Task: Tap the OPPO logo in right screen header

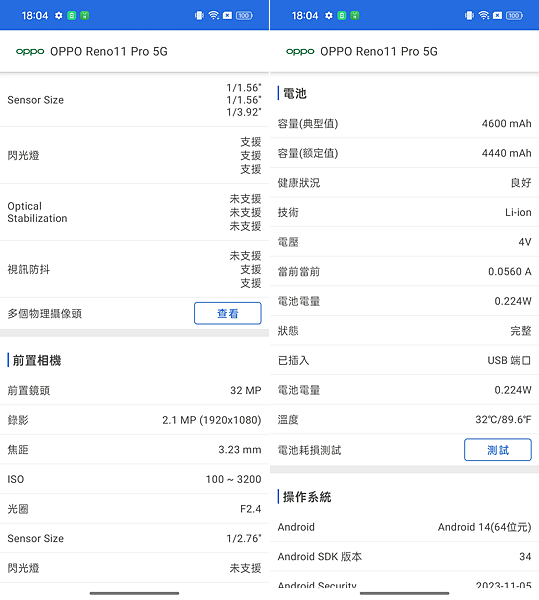Action: tap(300, 51)
